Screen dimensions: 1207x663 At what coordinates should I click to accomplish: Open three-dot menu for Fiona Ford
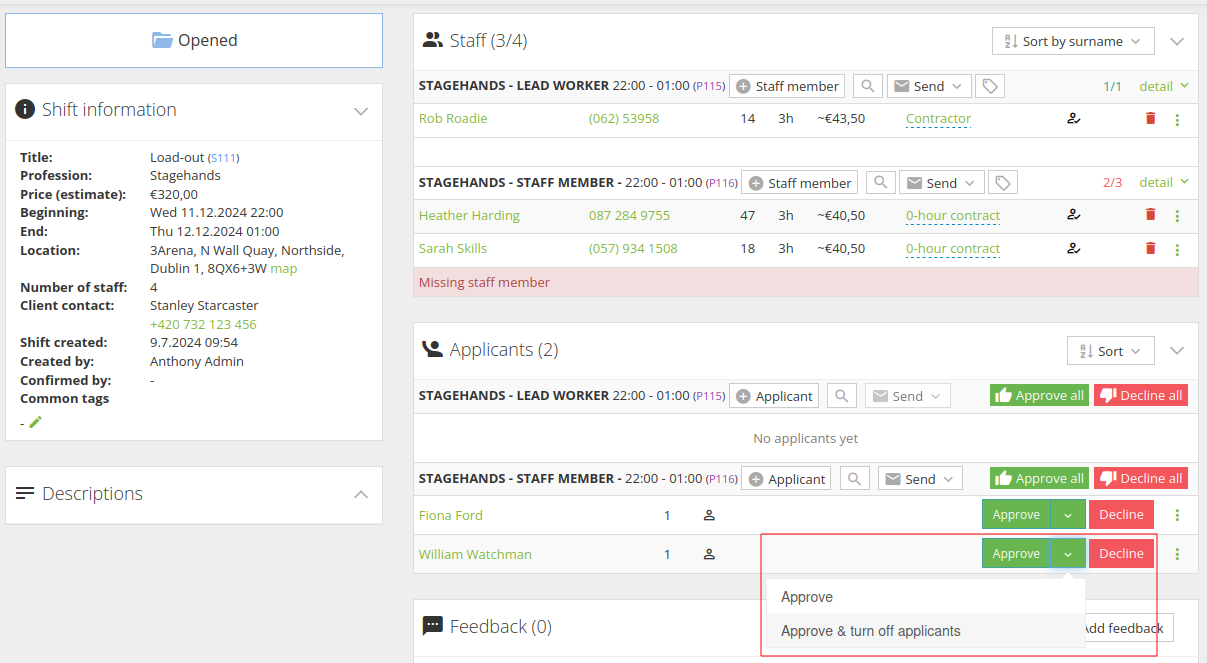point(1177,515)
